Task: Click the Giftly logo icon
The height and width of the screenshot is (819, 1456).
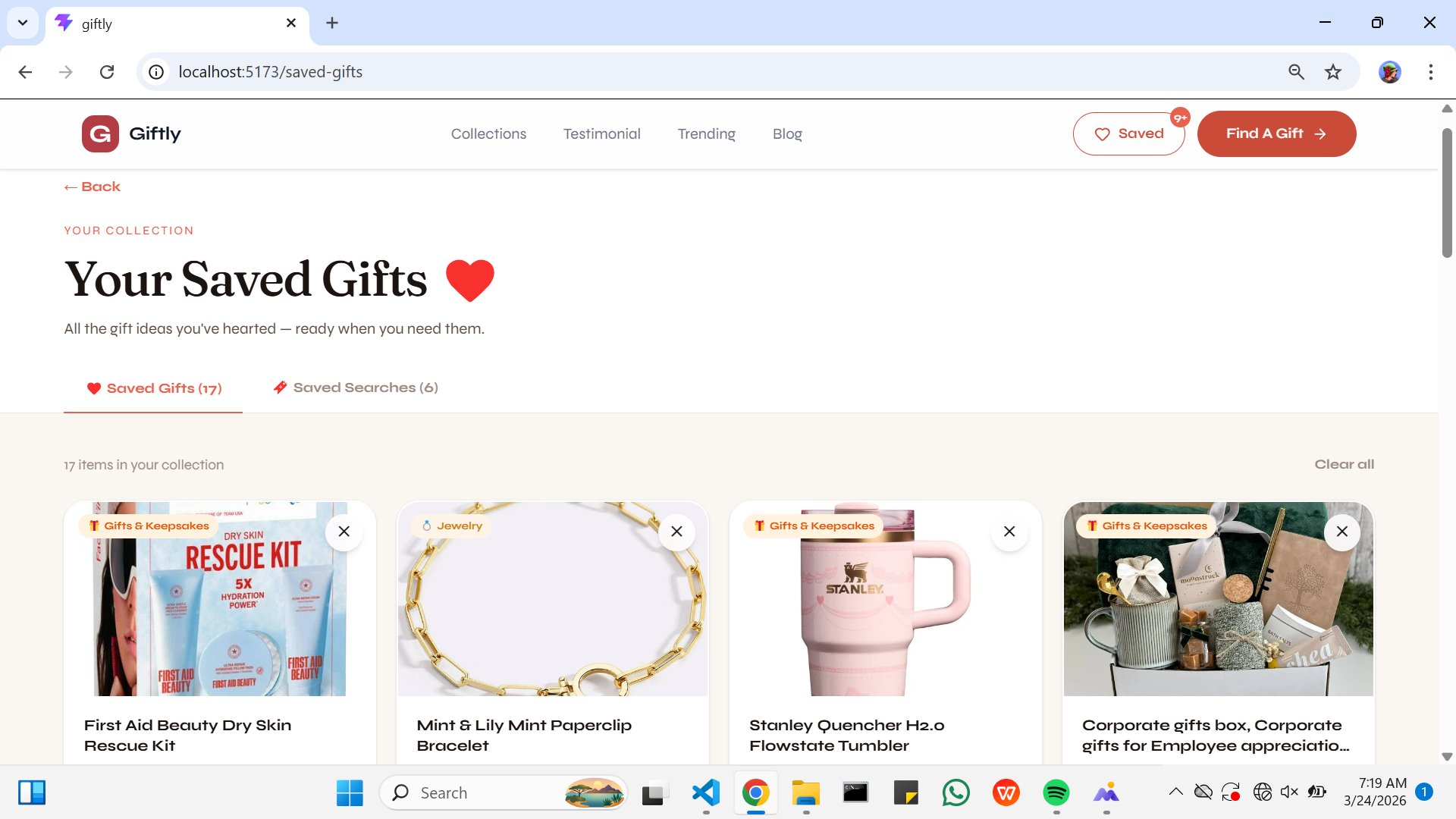Action: tap(100, 134)
